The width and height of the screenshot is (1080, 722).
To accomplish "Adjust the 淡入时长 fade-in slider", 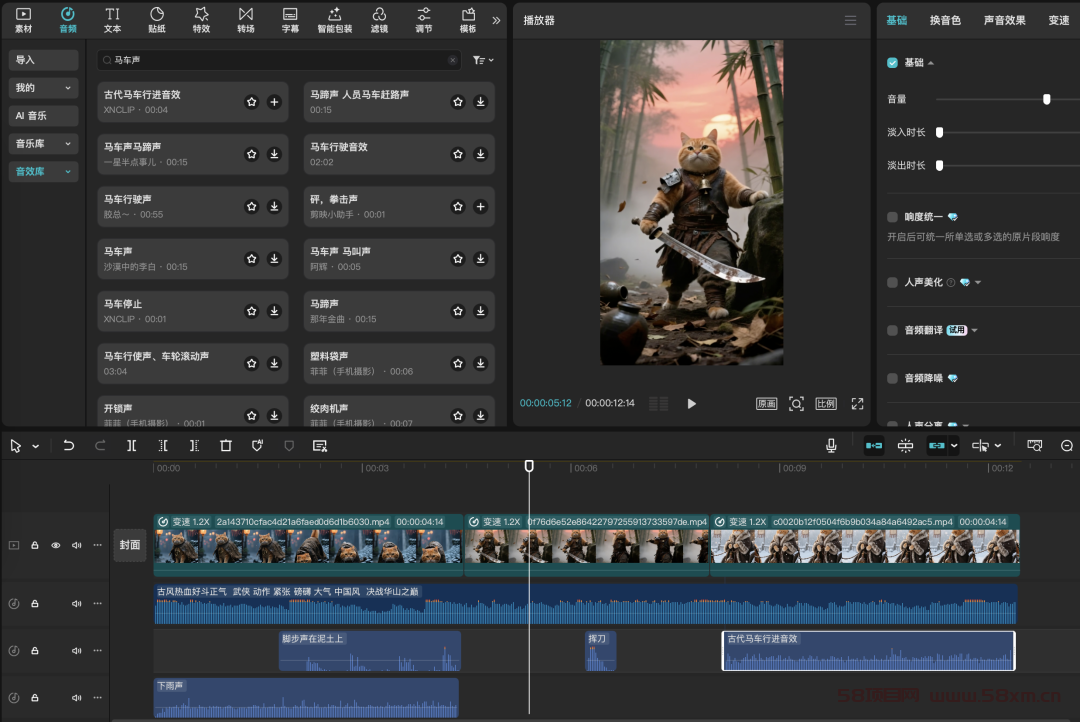I will pos(939,132).
